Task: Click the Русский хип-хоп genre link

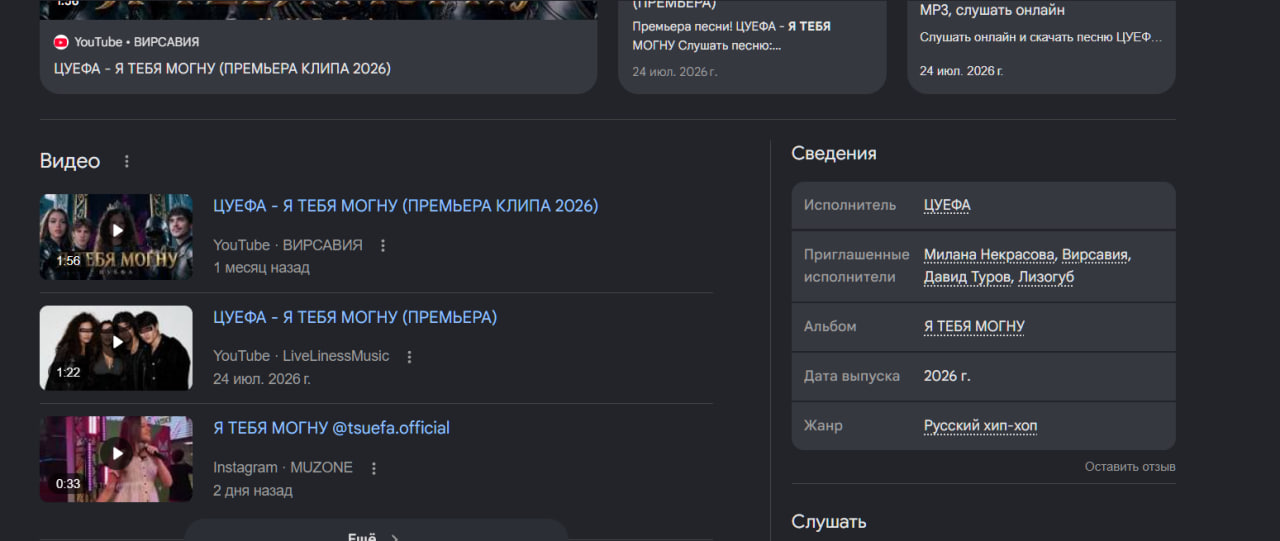Action: (980, 426)
